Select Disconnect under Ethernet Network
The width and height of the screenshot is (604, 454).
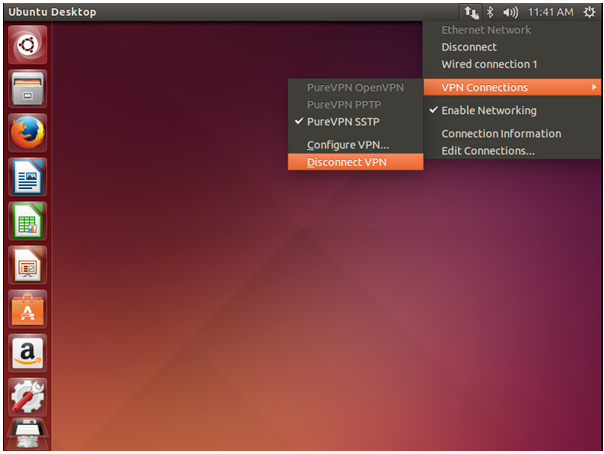pyautogui.click(x=469, y=47)
